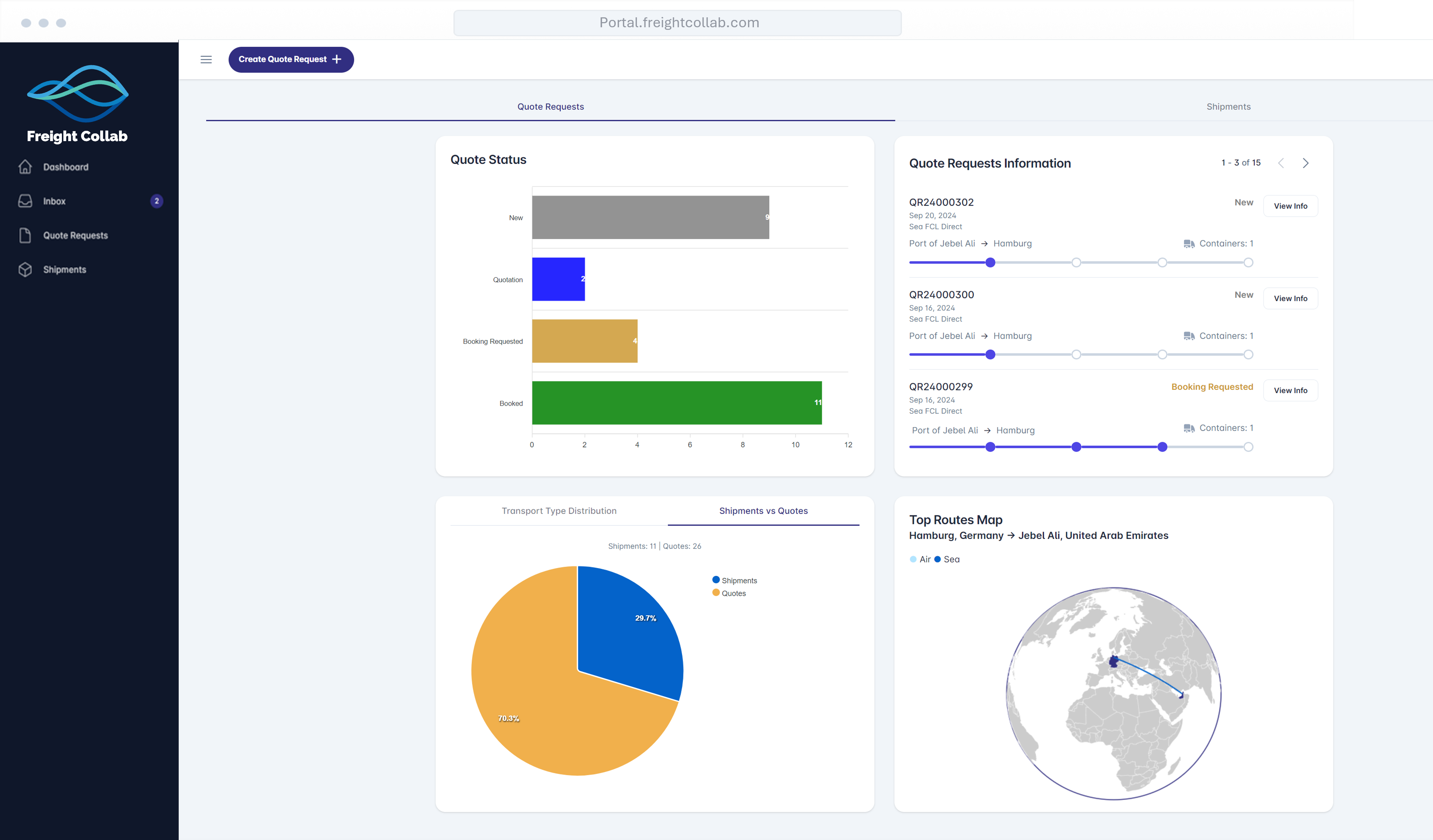Go to the next page of quote requests
1433x840 pixels.
(1306, 163)
